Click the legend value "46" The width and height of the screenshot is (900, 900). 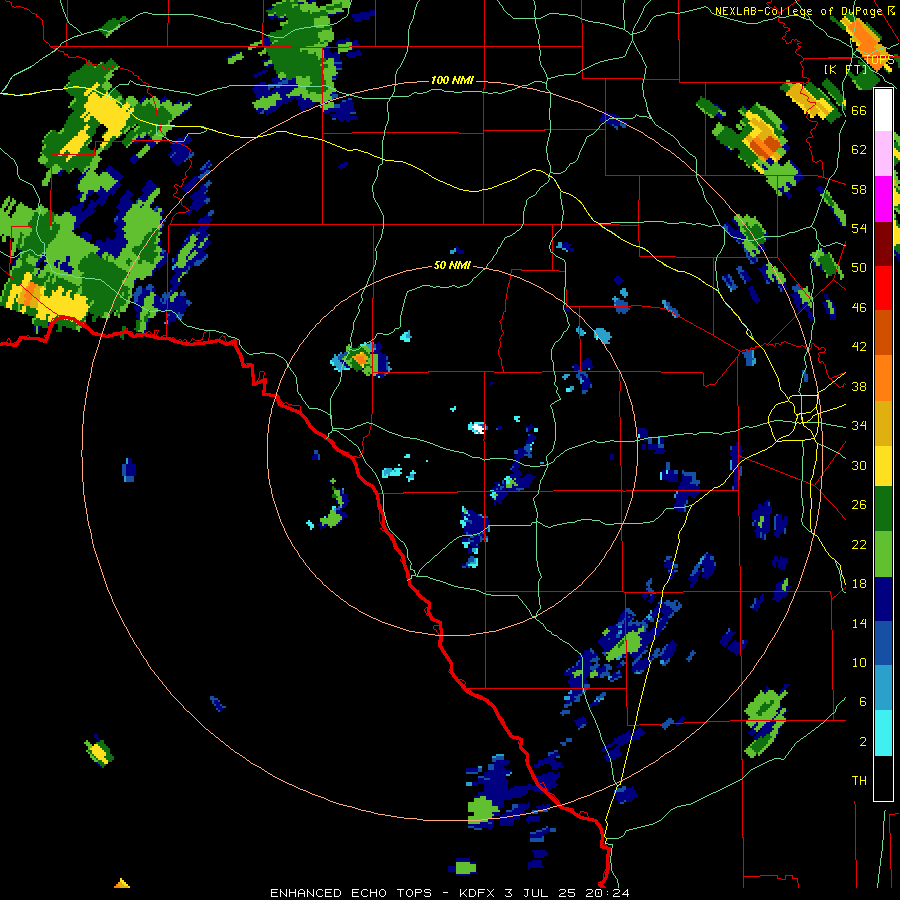click(x=859, y=308)
